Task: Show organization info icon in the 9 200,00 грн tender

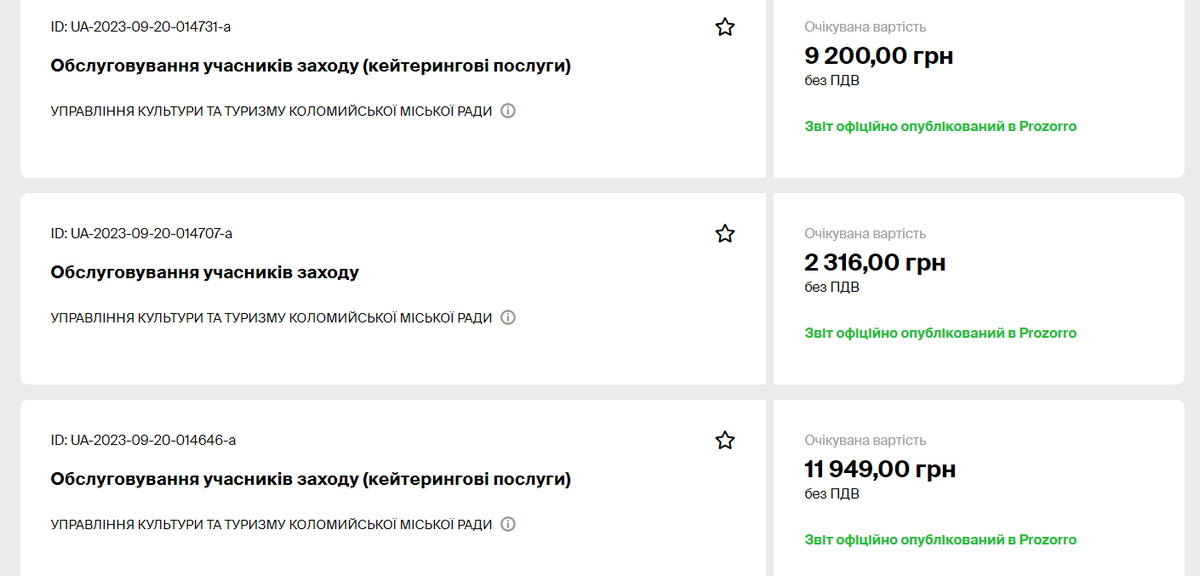Action: 508,111
